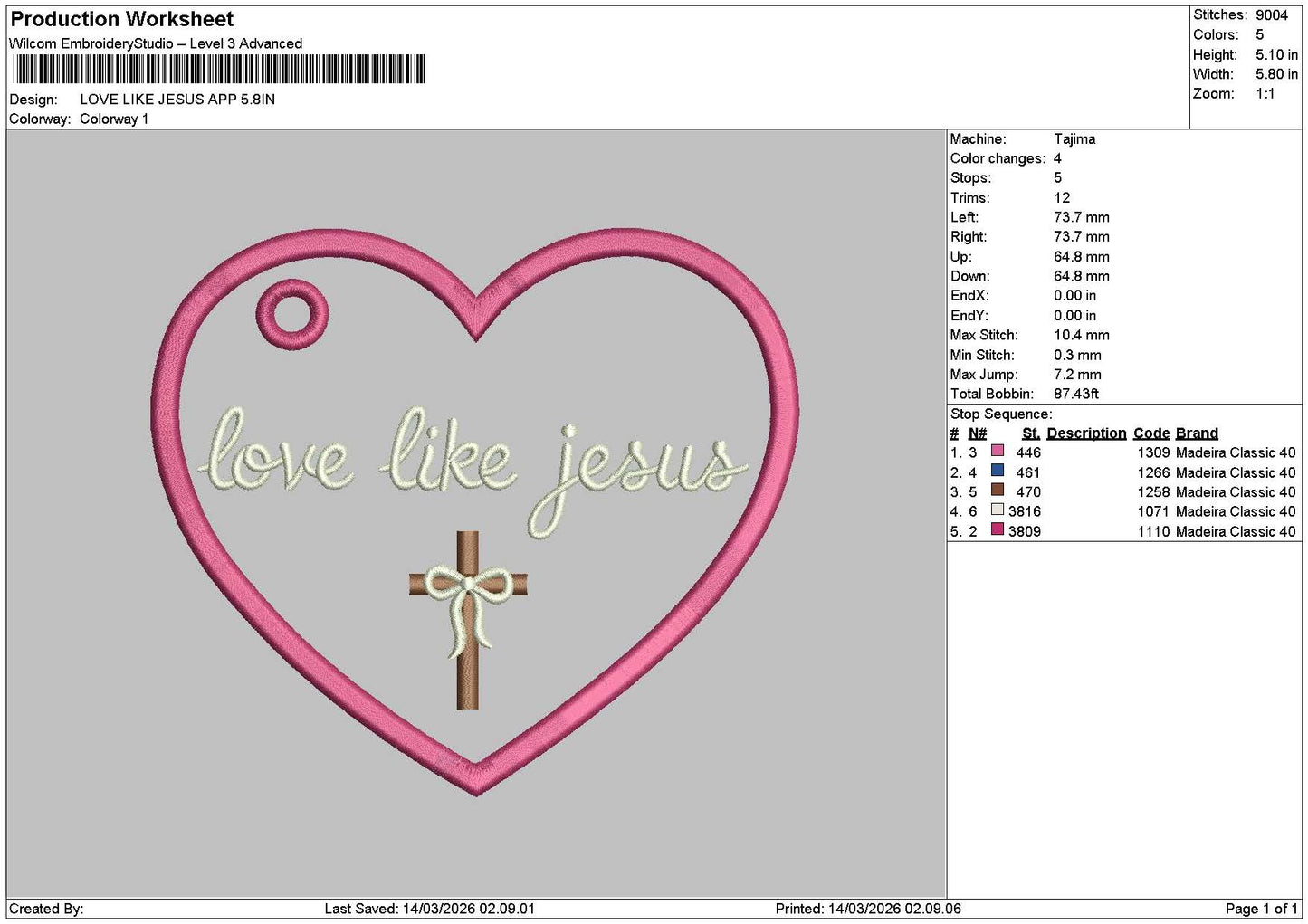Click stitch count '446' in stop sequence

click(x=1028, y=452)
